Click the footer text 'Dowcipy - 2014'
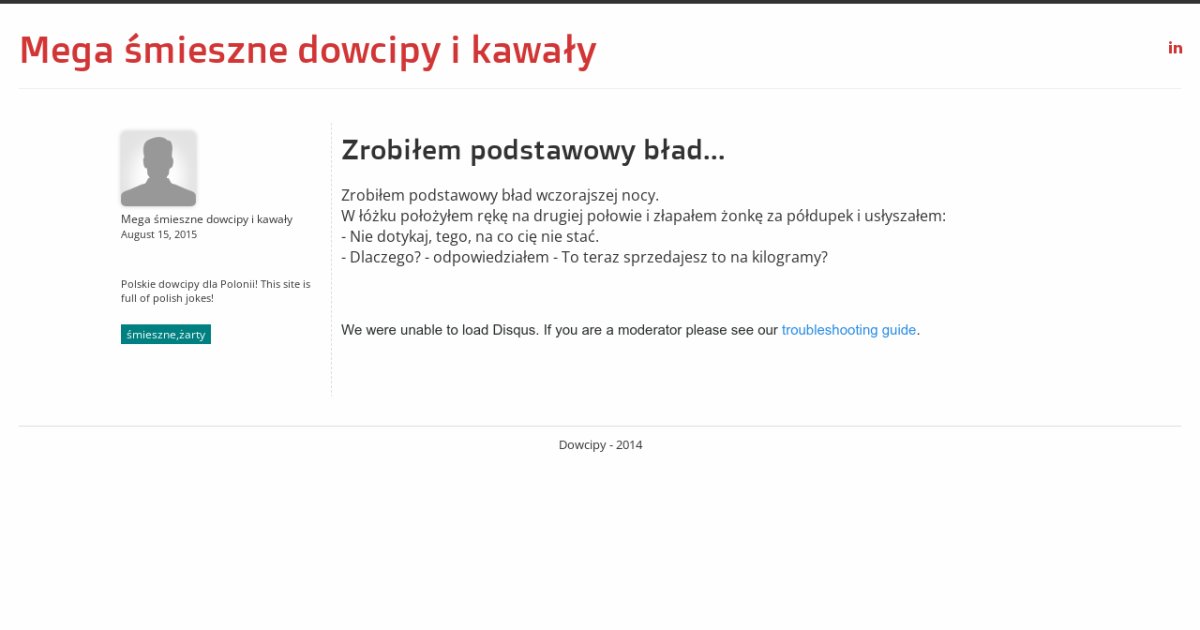 [x=600, y=445]
